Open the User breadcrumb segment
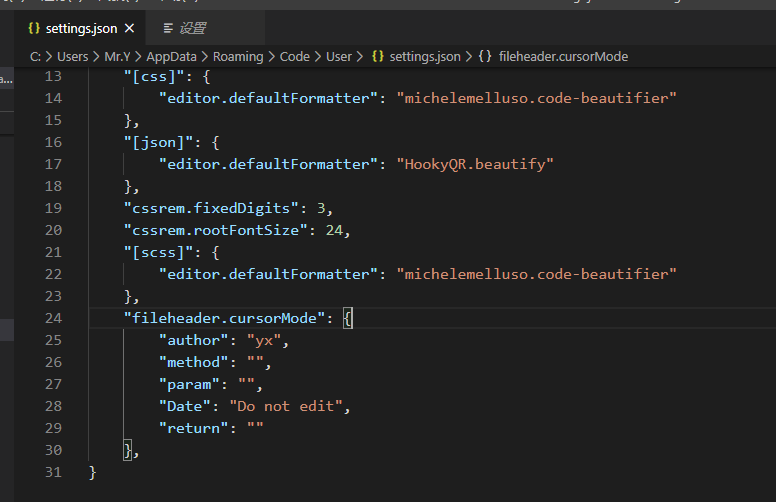Screen dimensions: 776x502 pyautogui.click(x=339, y=56)
